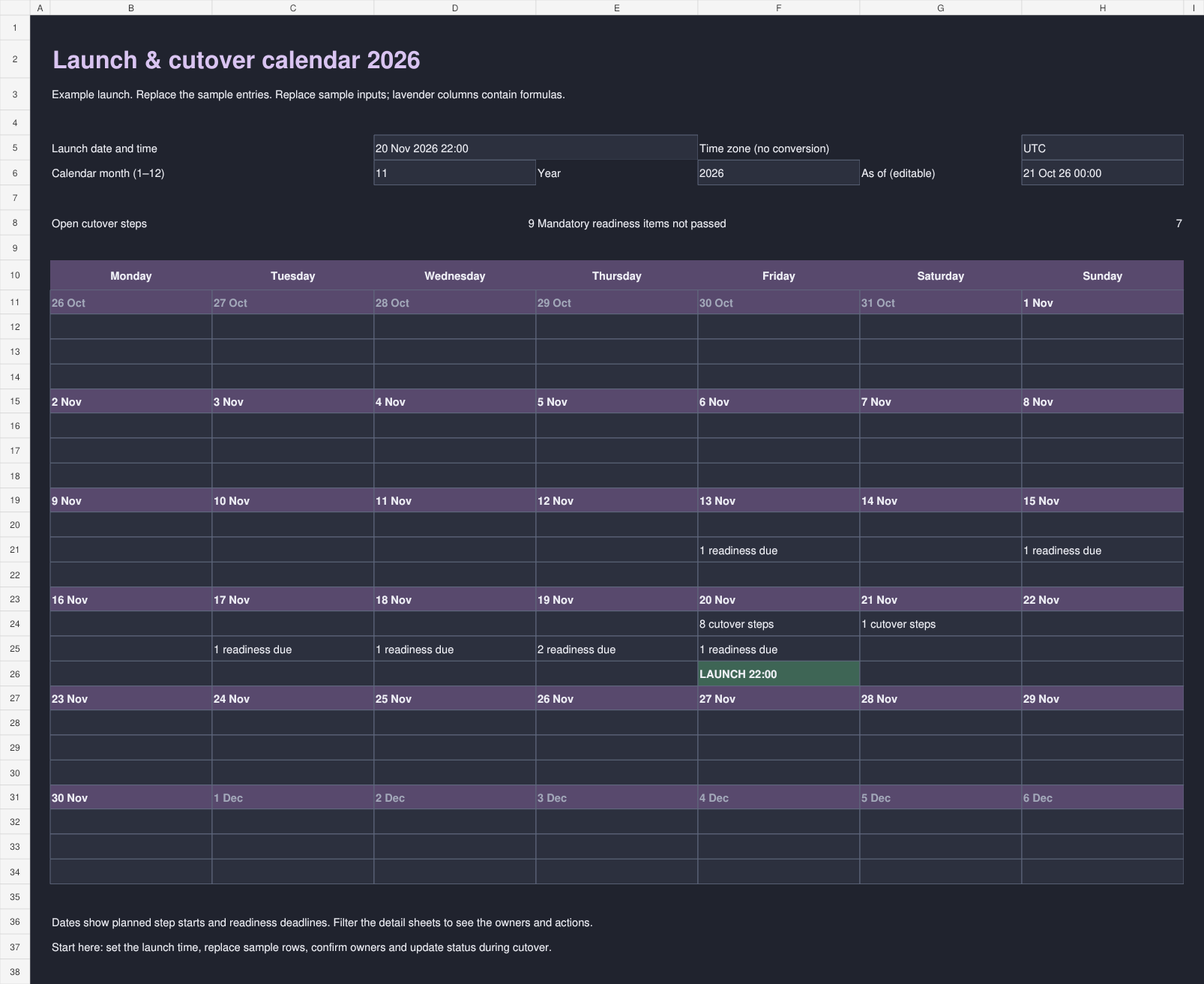This screenshot has width=1204, height=984.
Task: Select '1 readiness due' under 18 Nov
Action: pos(455,649)
